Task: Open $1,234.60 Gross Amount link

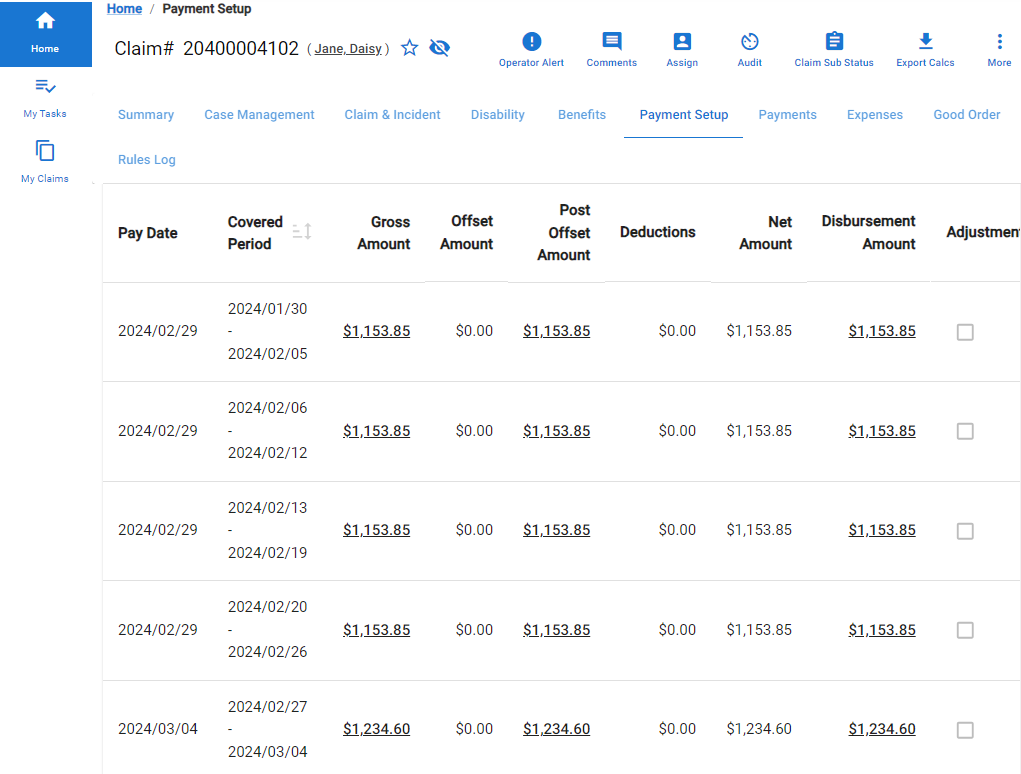Action: [376, 729]
